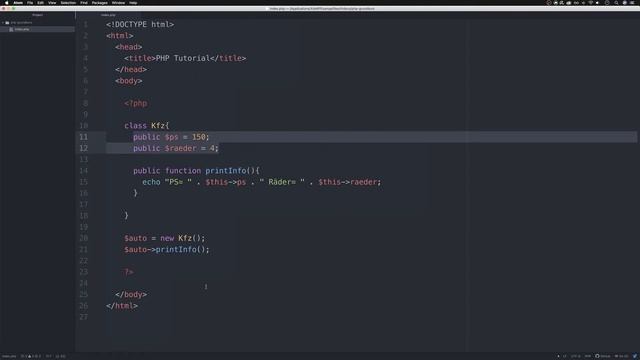Open macOS Spotlight search
The width and height of the screenshot is (640, 360).
point(616,2)
